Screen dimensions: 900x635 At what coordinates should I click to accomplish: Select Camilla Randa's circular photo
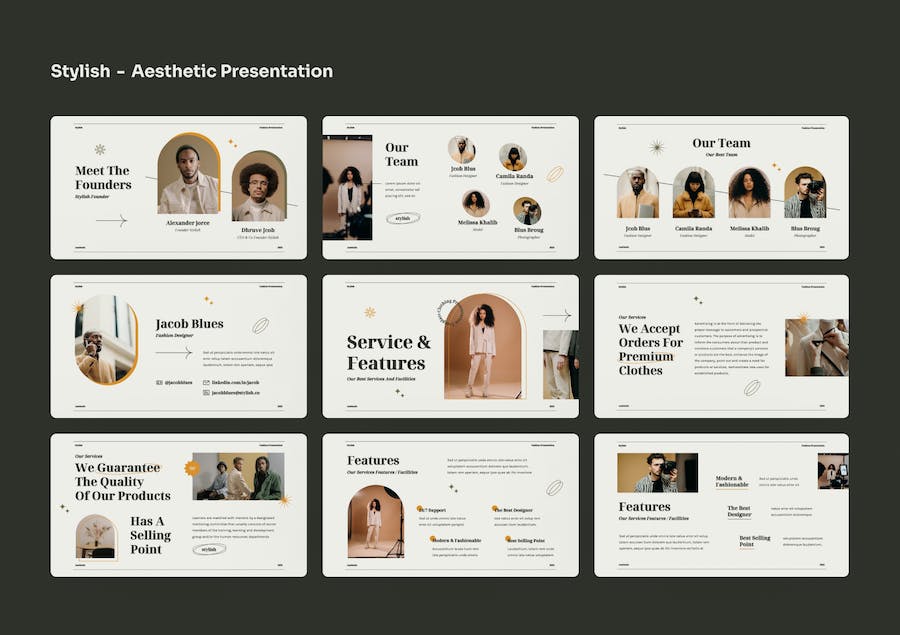pyautogui.click(x=513, y=158)
